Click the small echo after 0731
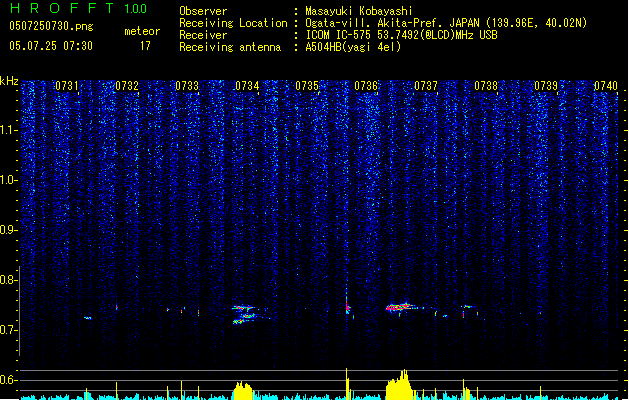This screenshot has width=629, height=400. click(x=87, y=318)
